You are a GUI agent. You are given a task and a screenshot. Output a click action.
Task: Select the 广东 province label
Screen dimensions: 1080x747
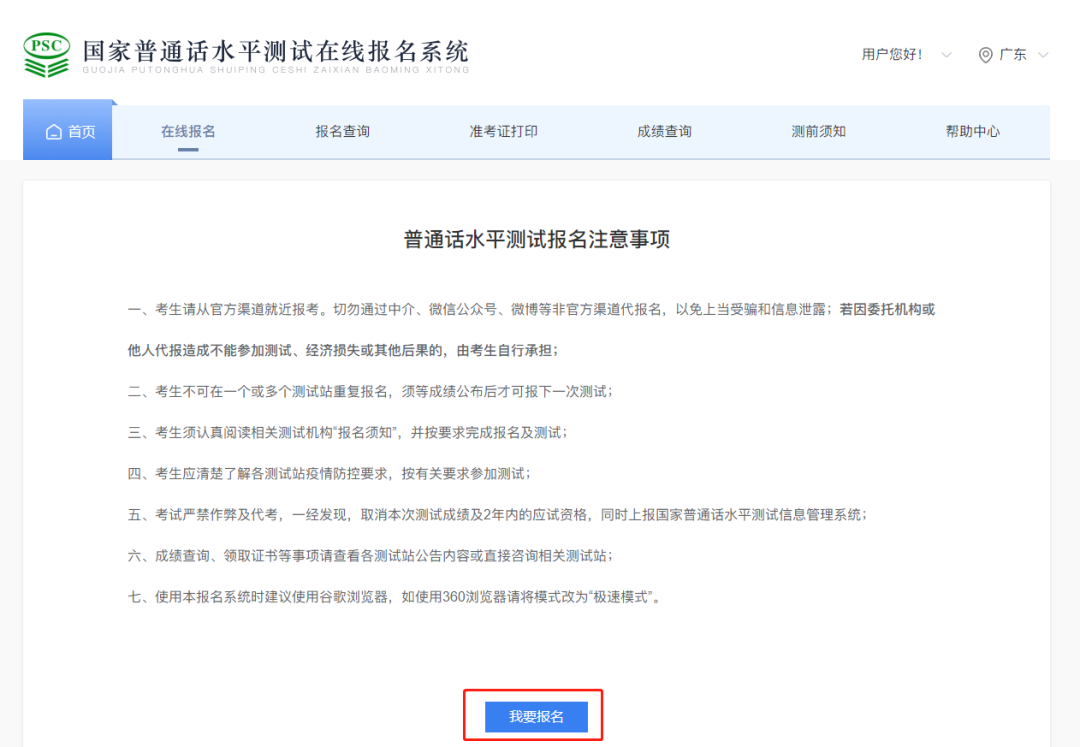(1012, 54)
